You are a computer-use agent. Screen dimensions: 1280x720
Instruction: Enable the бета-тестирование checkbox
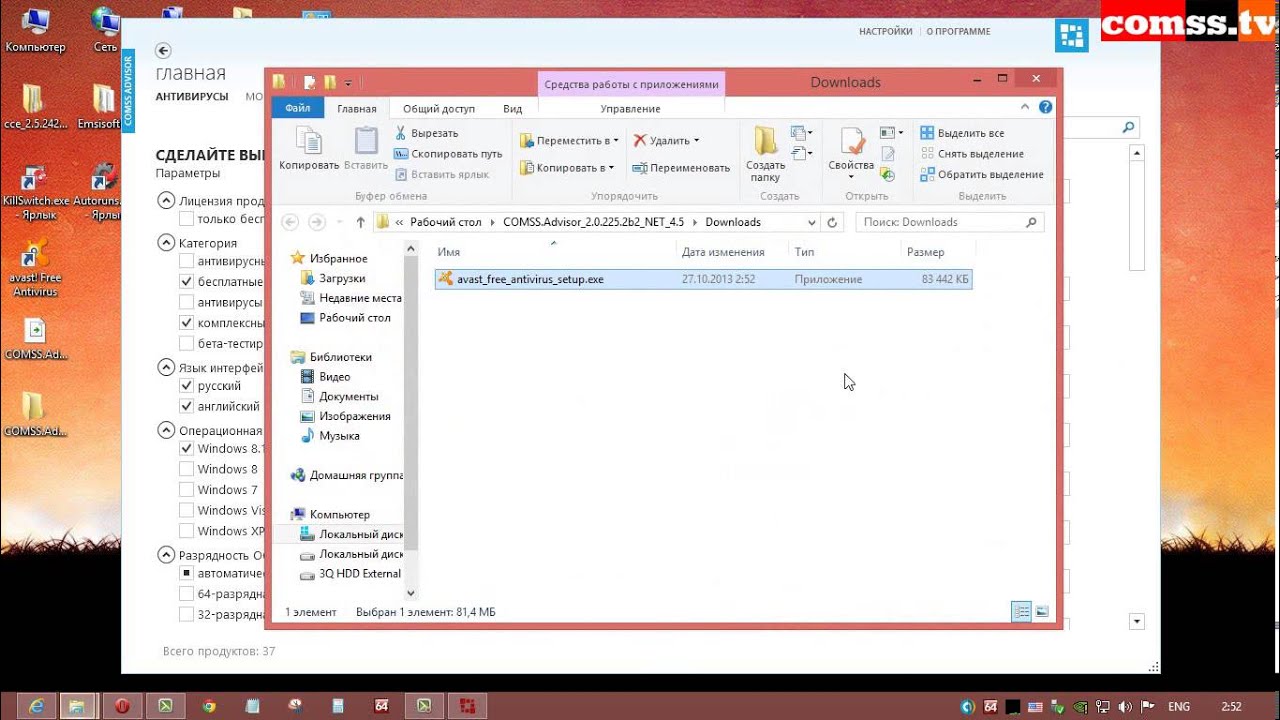click(186, 343)
